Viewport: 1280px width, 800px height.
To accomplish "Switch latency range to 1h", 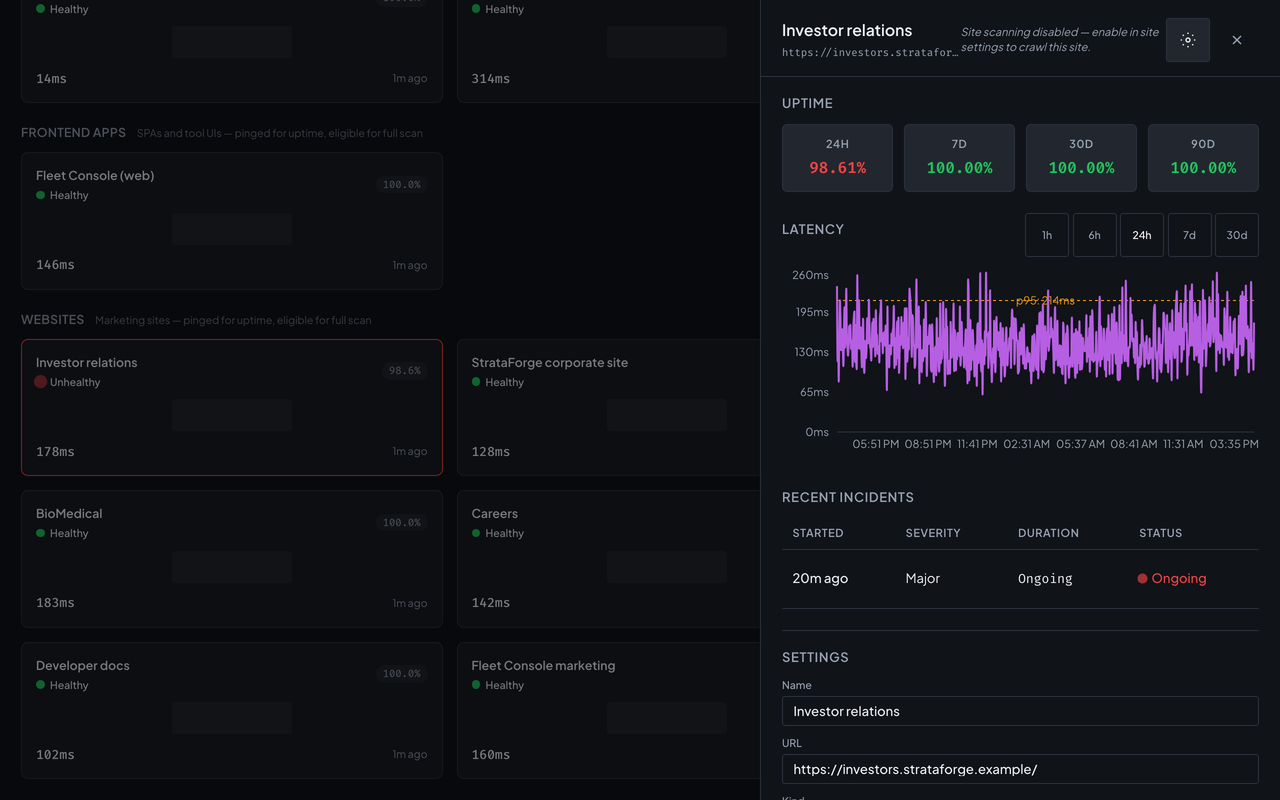I will tap(1047, 235).
